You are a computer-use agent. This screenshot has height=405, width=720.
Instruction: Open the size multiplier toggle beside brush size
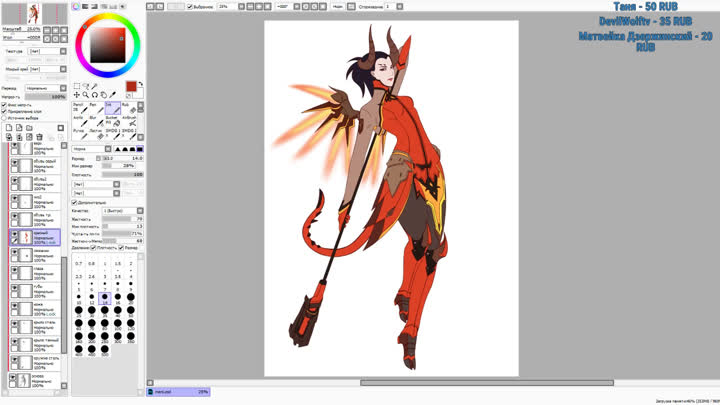[98, 158]
